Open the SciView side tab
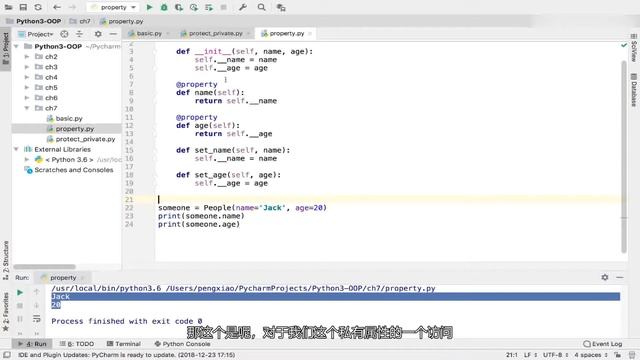This screenshot has width=640, height=360. click(x=634, y=48)
